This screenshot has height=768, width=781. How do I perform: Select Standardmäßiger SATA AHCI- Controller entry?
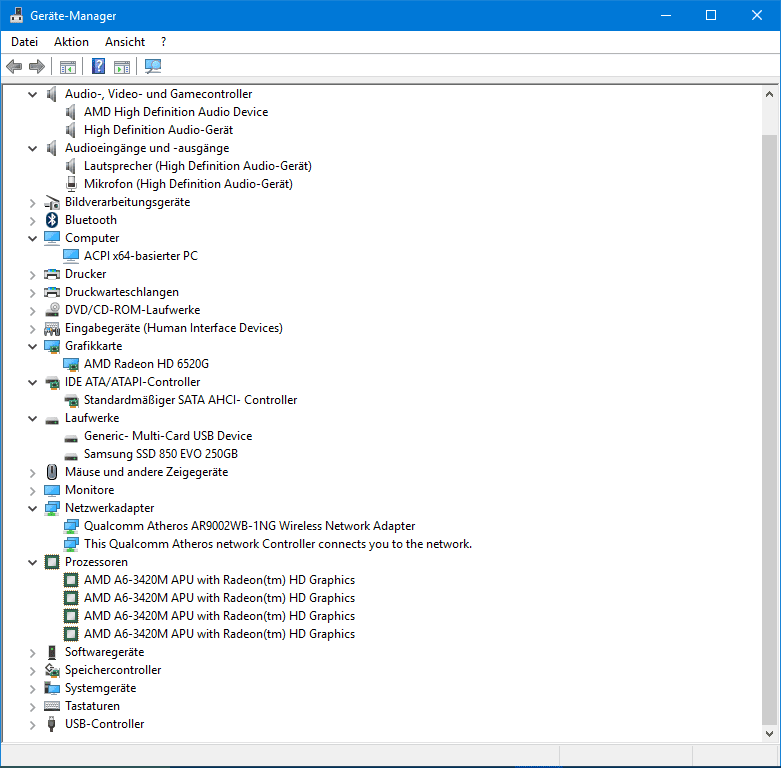coord(190,400)
